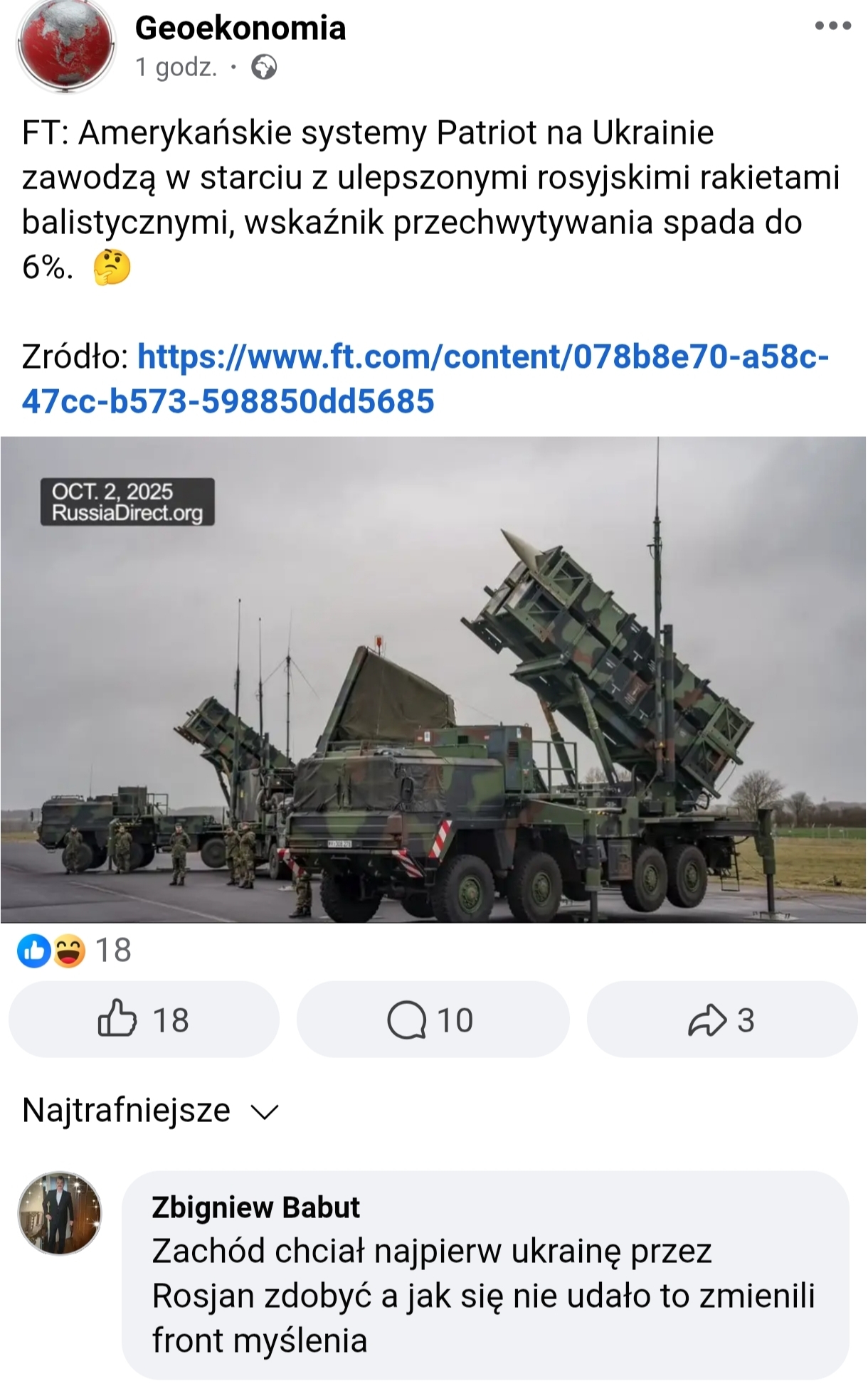Tap the RussiaDirect.org date watermark on image

click(x=127, y=502)
